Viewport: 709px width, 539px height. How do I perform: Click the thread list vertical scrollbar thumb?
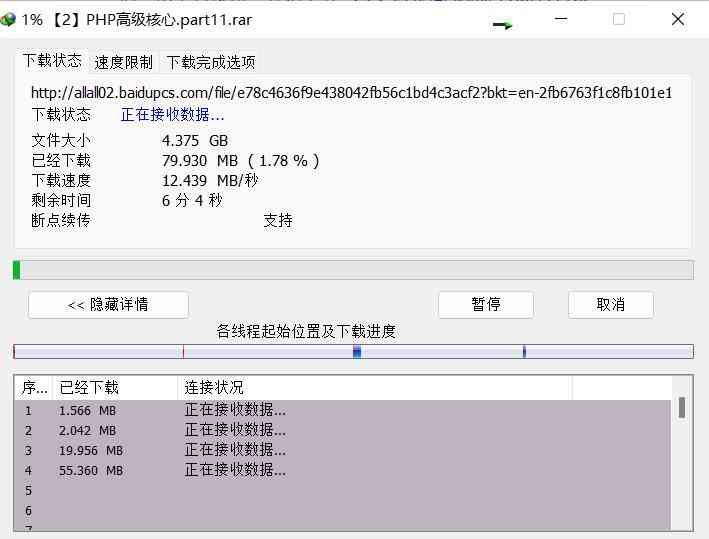[x=682, y=407]
